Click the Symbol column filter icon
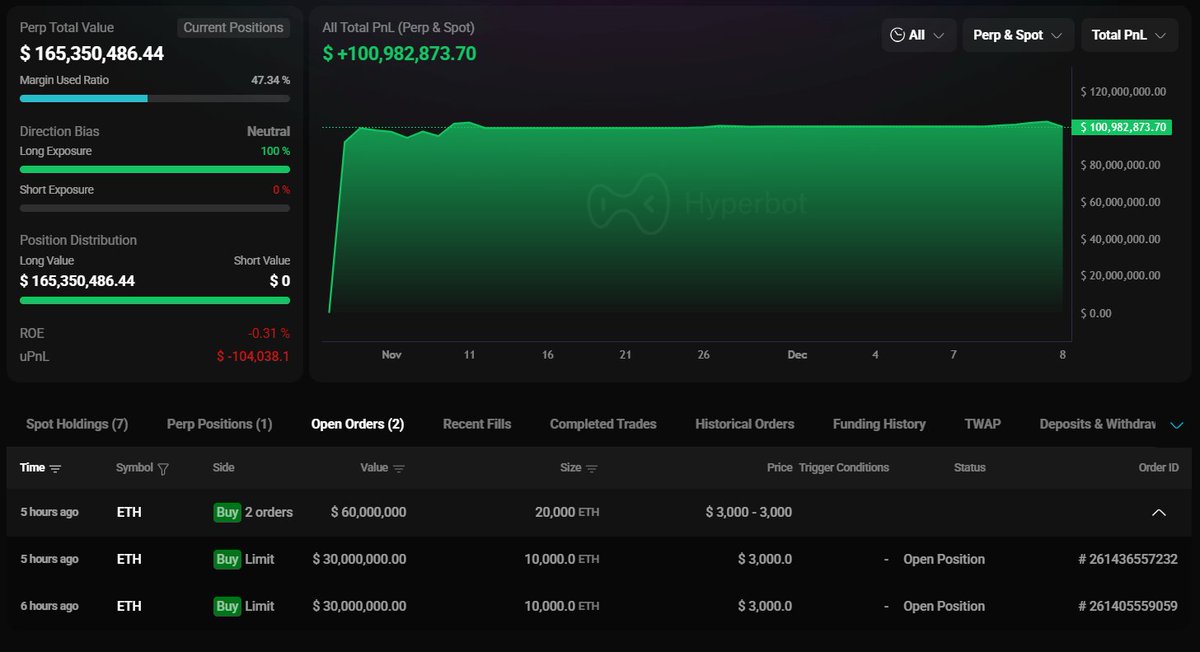This screenshot has width=1200, height=652. 163,468
